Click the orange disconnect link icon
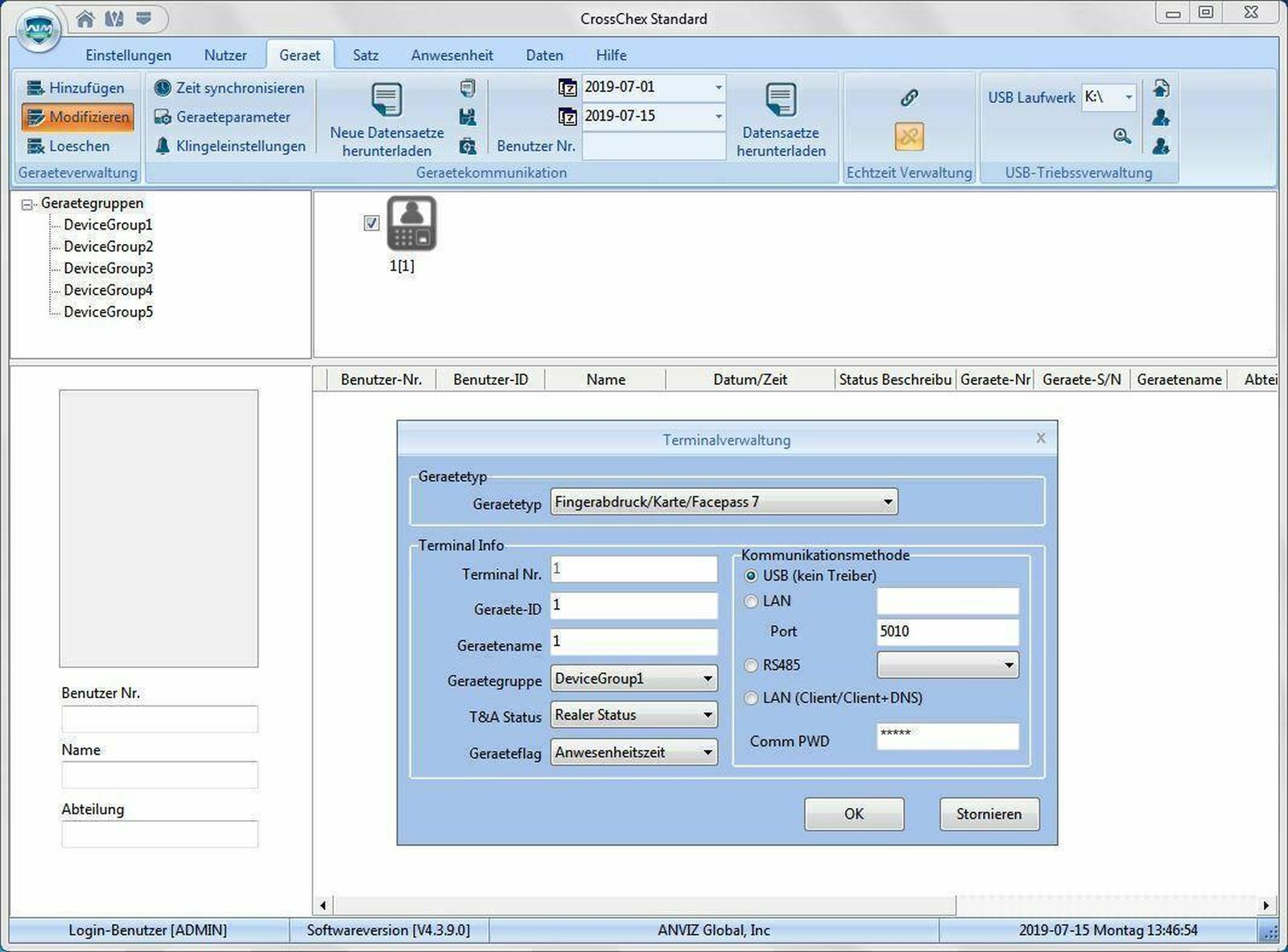 point(909,136)
